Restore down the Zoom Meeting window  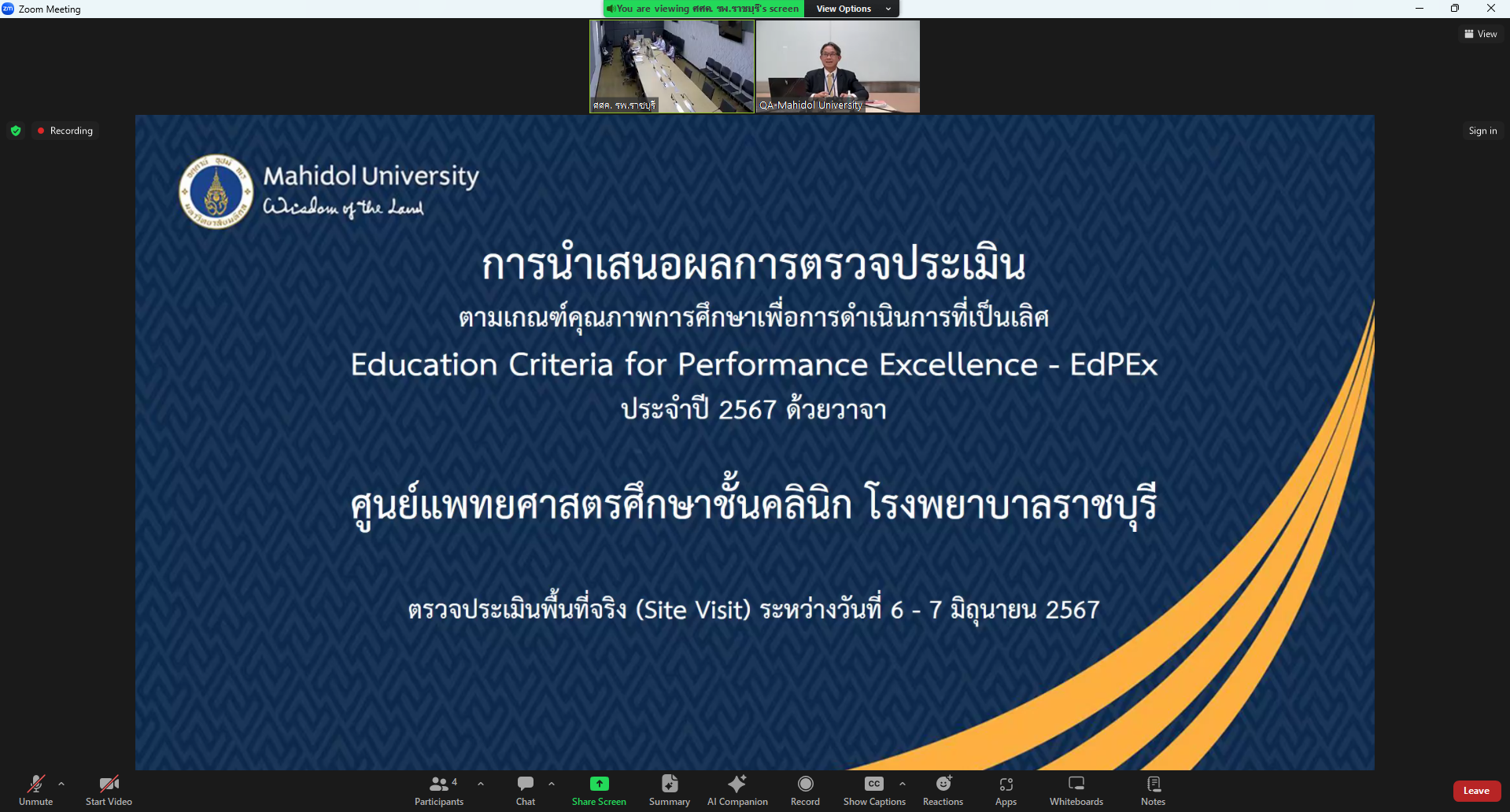(x=1455, y=9)
